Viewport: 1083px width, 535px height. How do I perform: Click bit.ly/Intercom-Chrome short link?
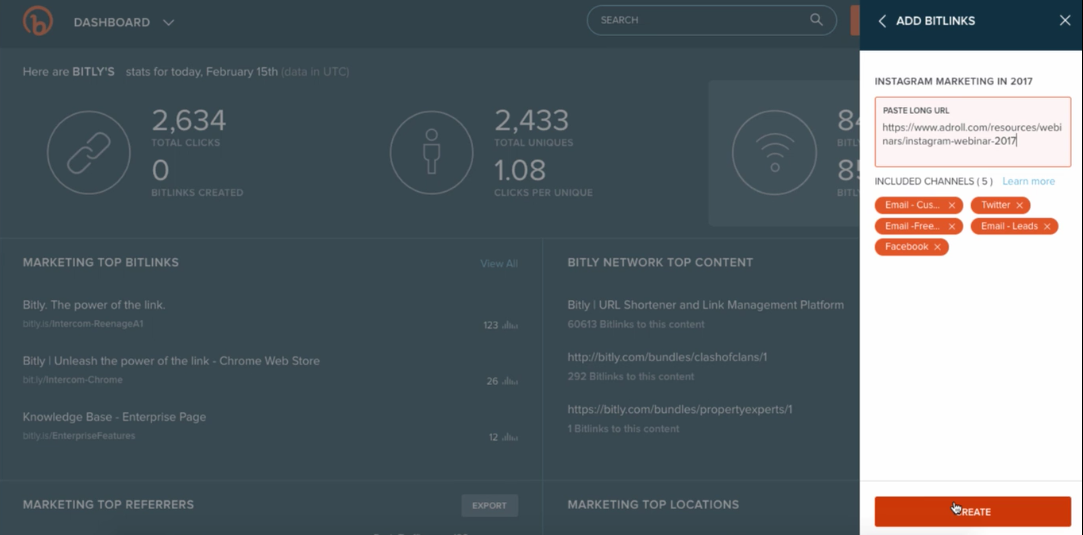(x=73, y=380)
